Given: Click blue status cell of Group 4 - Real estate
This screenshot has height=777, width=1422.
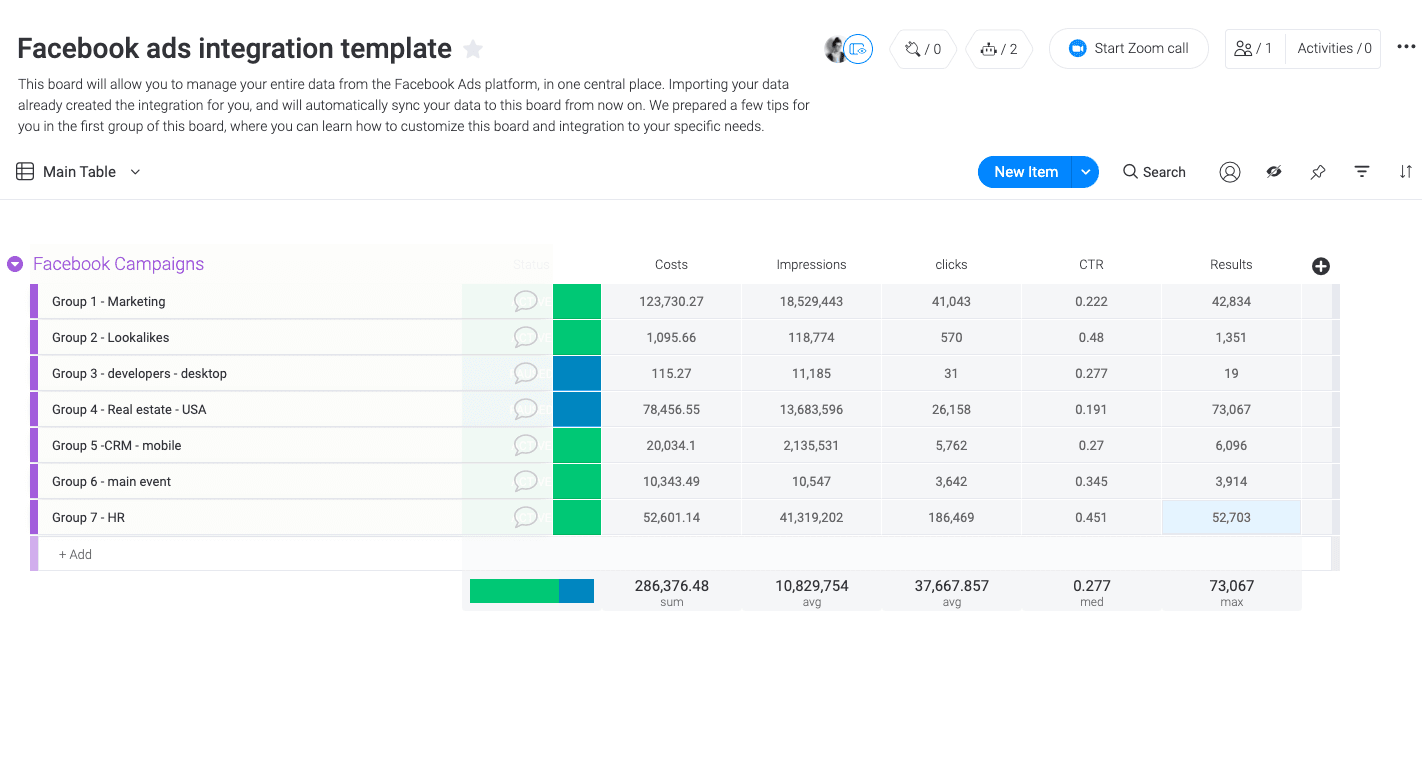Looking at the screenshot, I should click(x=577, y=409).
